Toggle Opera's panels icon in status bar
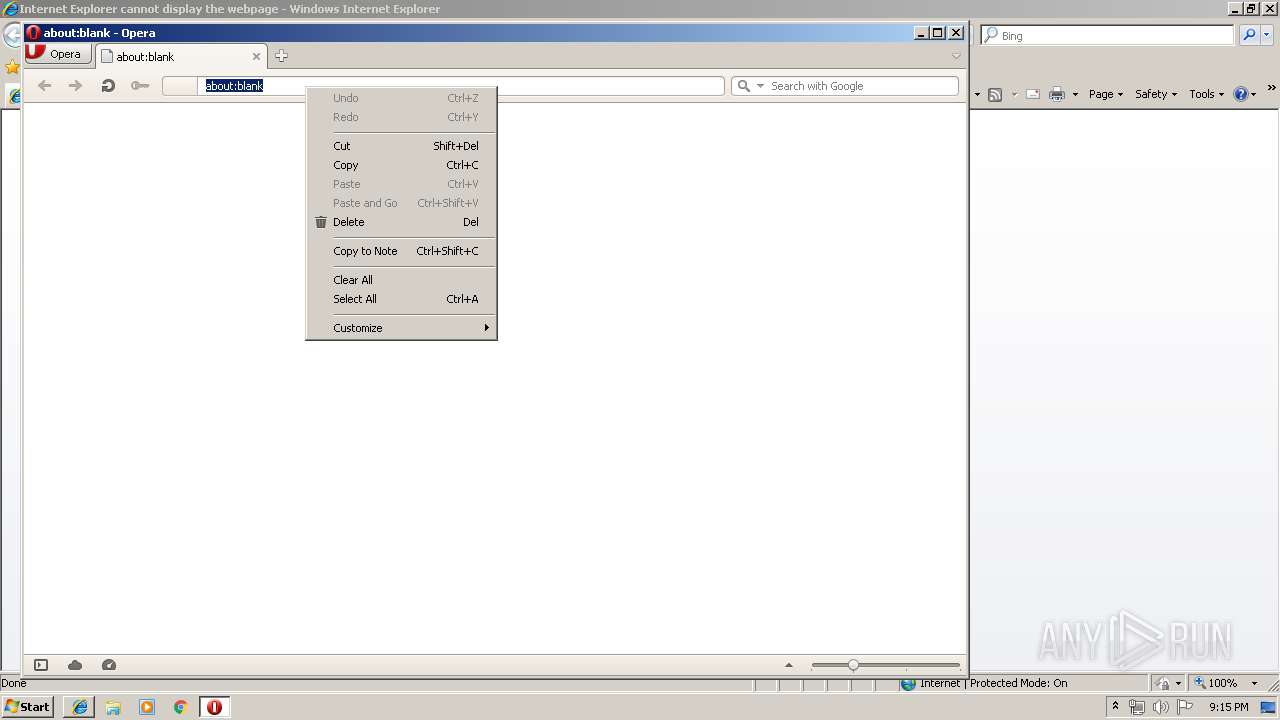Image resolution: width=1280 pixels, height=720 pixels. click(x=41, y=665)
